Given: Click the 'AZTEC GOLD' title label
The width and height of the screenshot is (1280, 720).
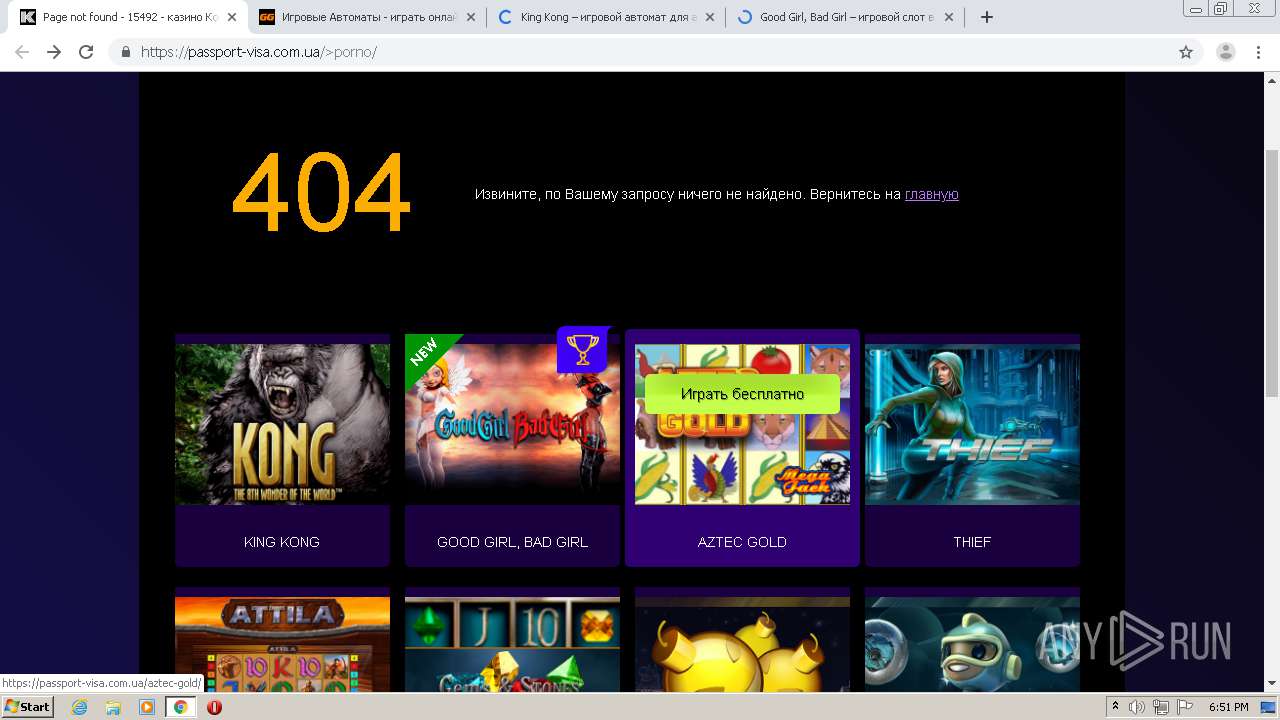Looking at the screenshot, I should click(742, 542).
